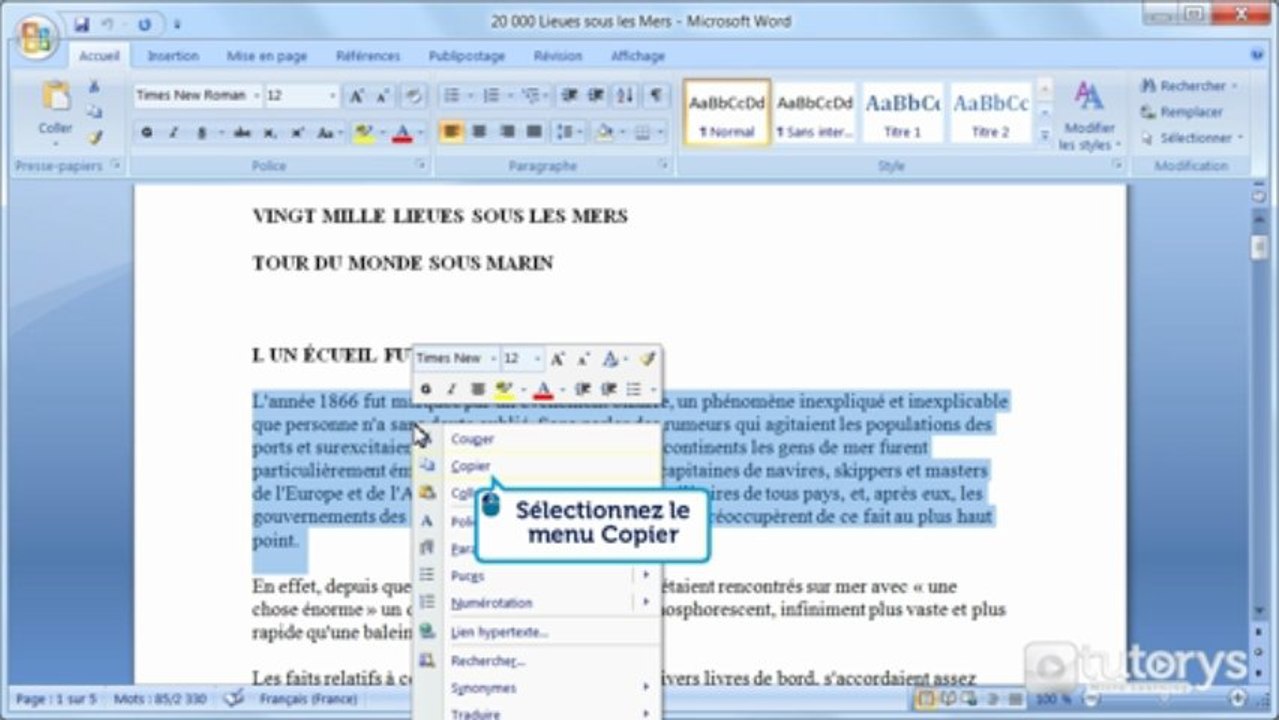This screenshot has width=1279, height=720.
Task: Click the ribbon decrease indent icon
Action: (570, 96)
